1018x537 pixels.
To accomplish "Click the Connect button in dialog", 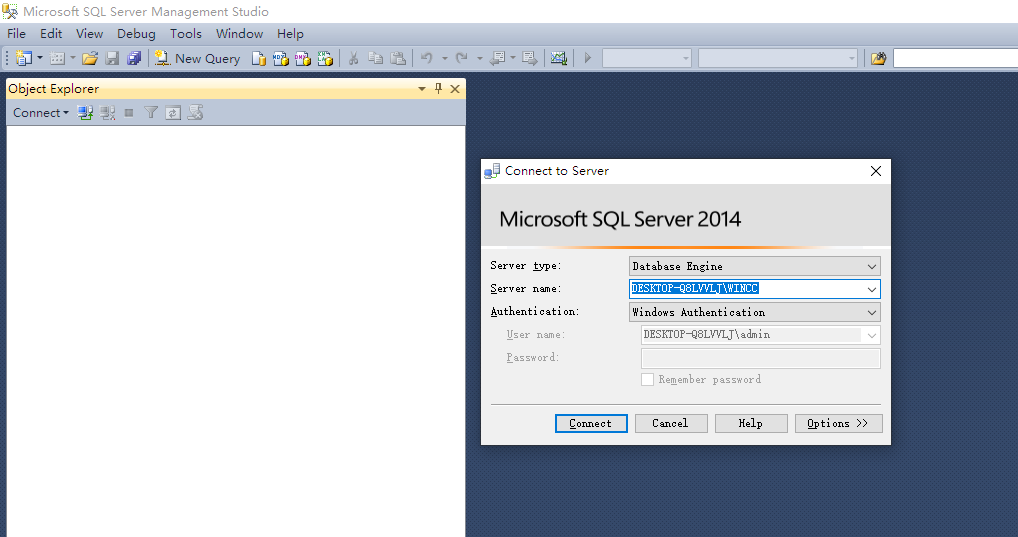I will click(591, 423).
